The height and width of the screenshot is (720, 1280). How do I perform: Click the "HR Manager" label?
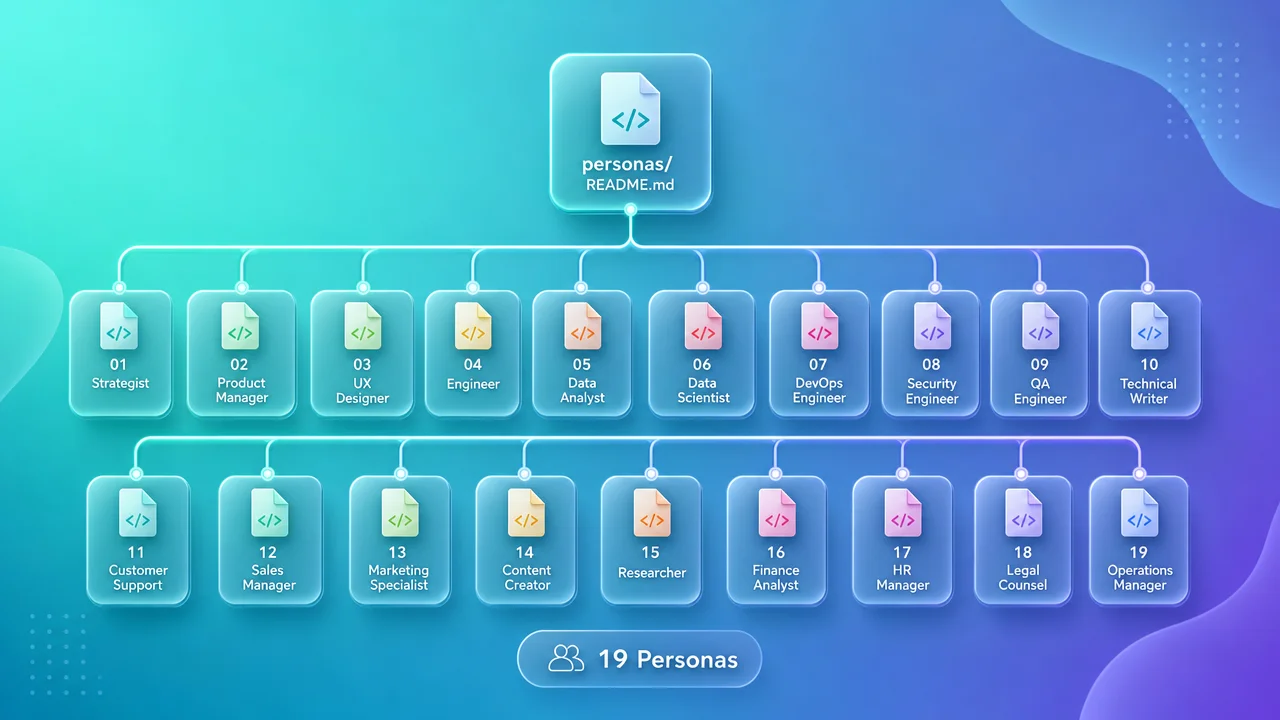902,577
